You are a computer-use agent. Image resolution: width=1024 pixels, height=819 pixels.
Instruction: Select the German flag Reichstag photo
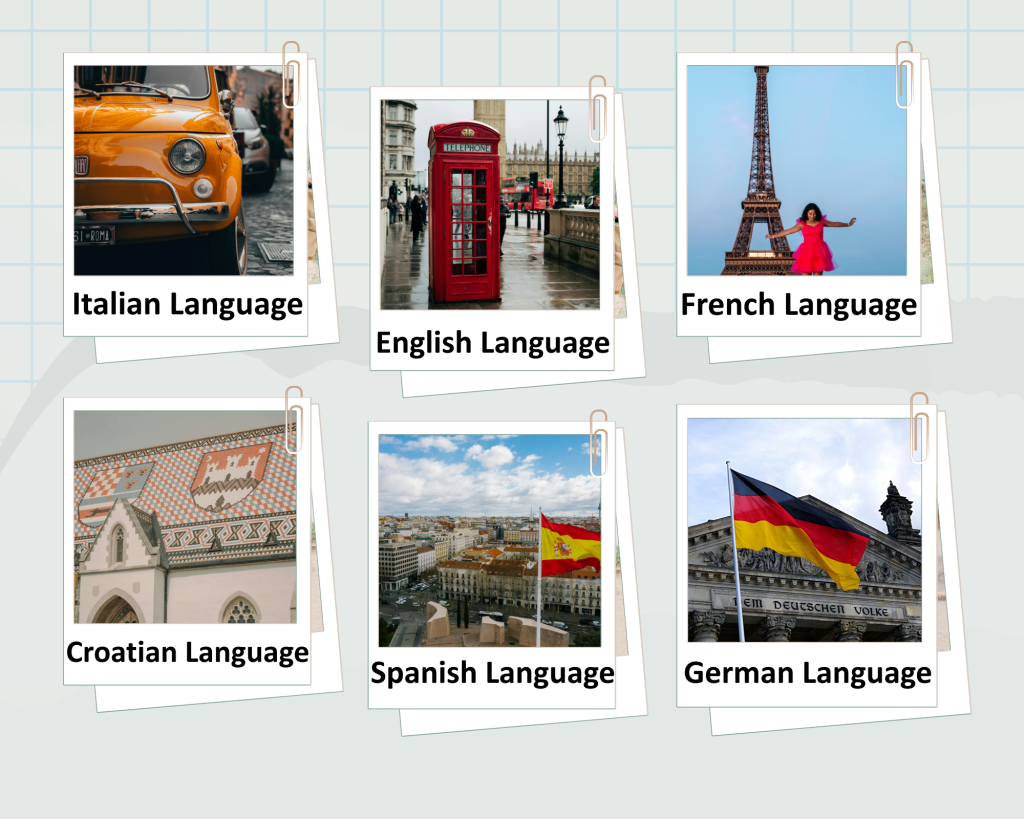coord(805,530)
